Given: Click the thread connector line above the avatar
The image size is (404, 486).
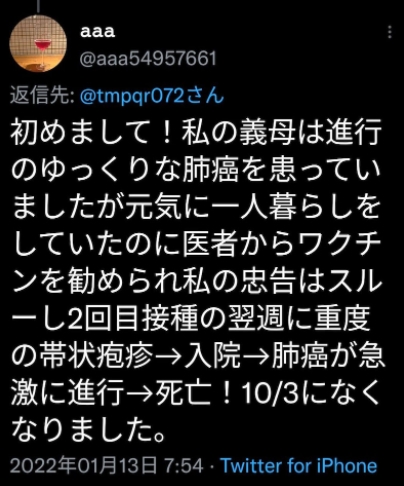Looking at the screenshot, I should click(x=38, y=6).
